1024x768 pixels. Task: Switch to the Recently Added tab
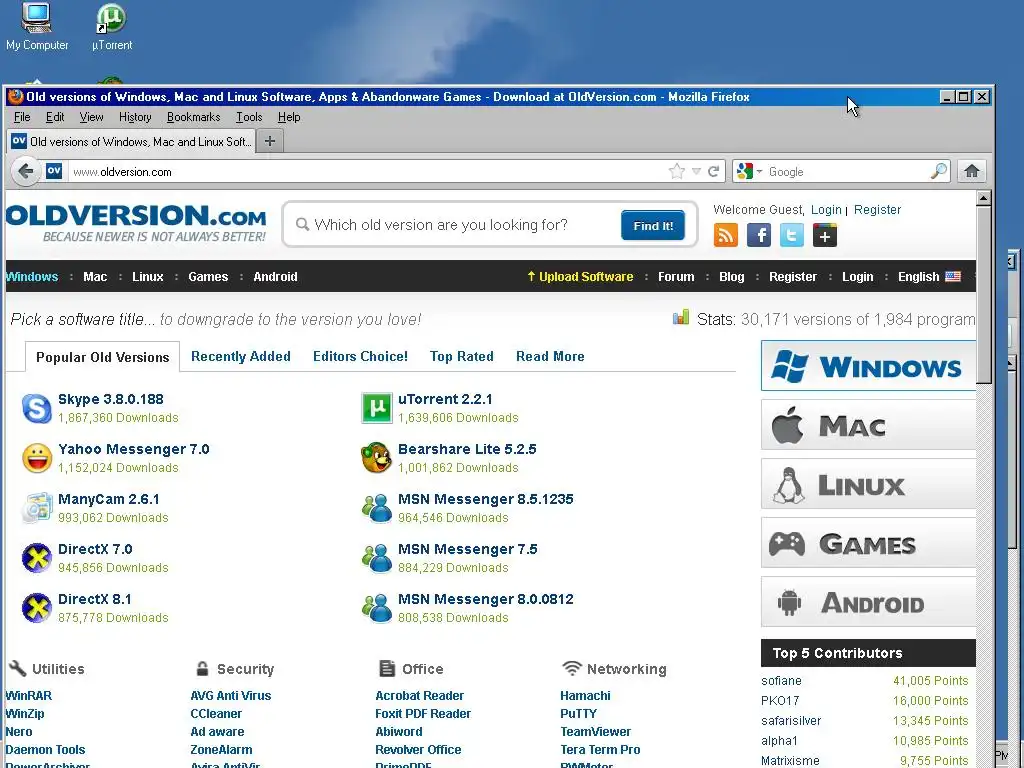click(240, 357)
